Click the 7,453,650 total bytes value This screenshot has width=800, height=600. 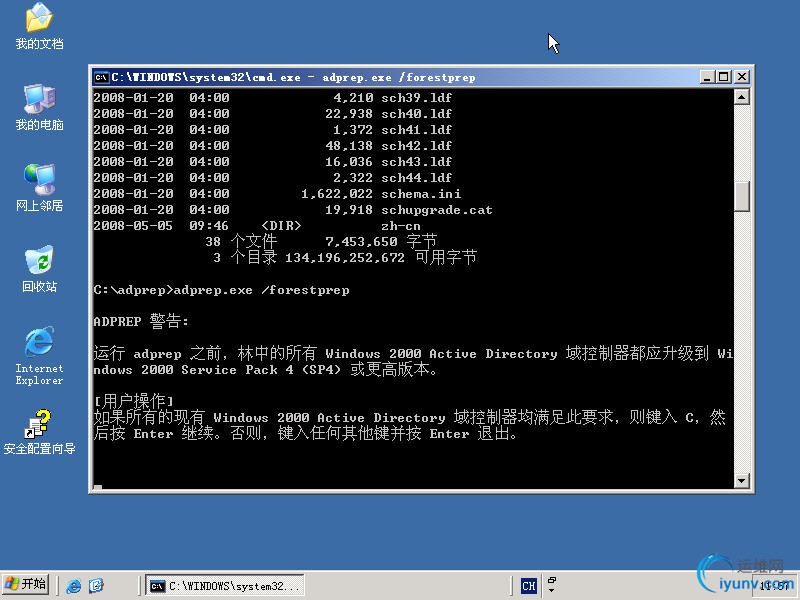pyautogui.click(x=361, y=242)
